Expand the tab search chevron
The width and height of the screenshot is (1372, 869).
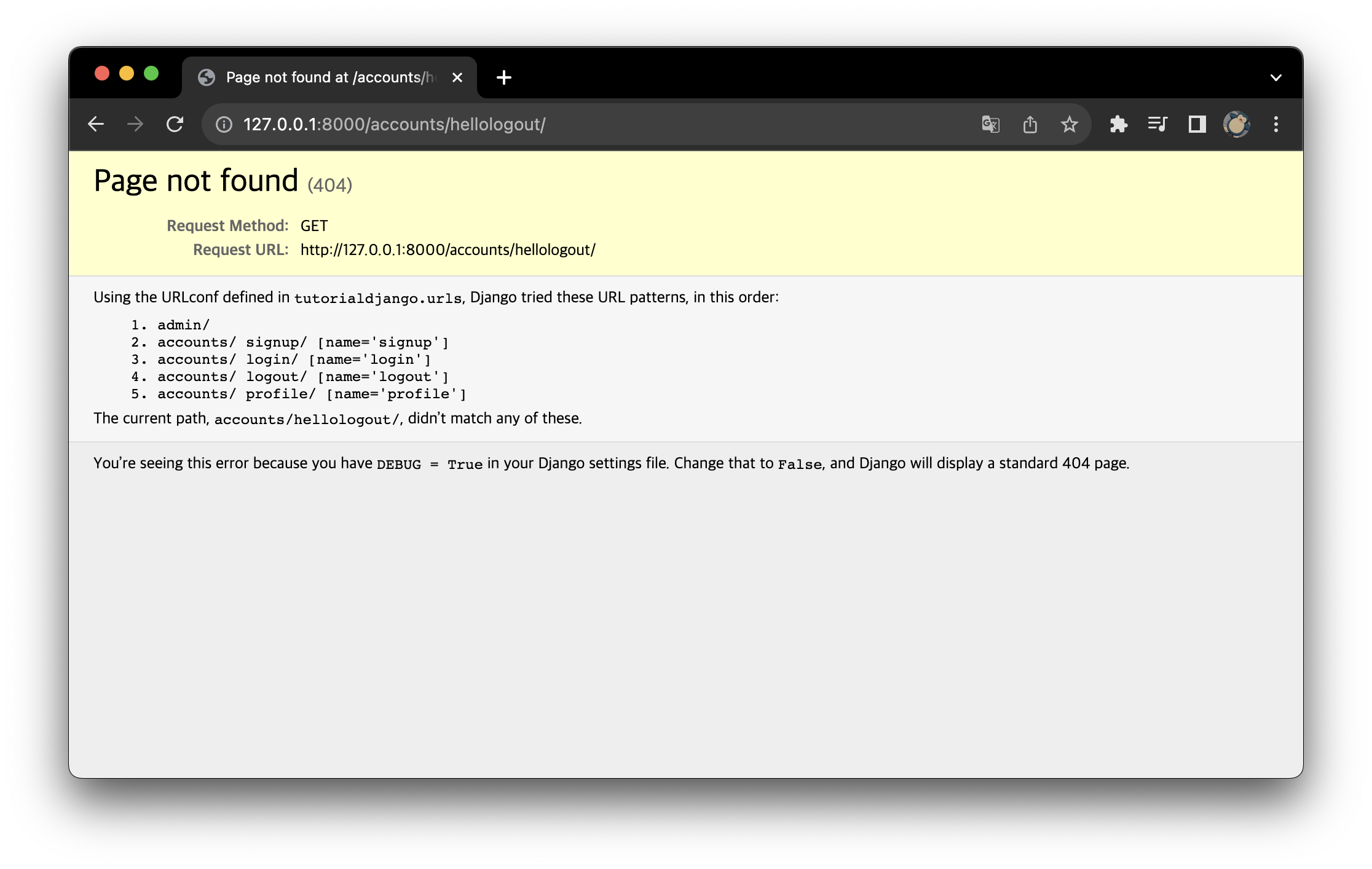[x=1276, y=77]
